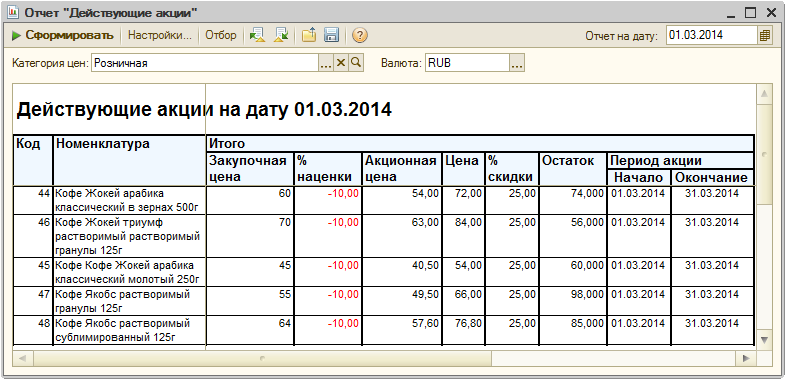This screenshot has height=379, width=785.
Task: Click the horizontal scrollbar right arrow
Action: 746,358
